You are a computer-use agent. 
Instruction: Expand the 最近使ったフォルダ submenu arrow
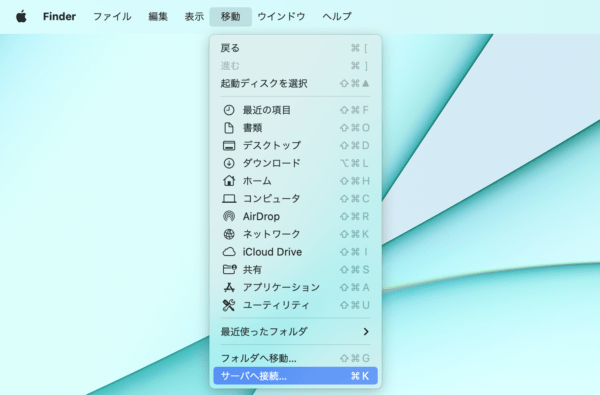(x=366, y=331)
